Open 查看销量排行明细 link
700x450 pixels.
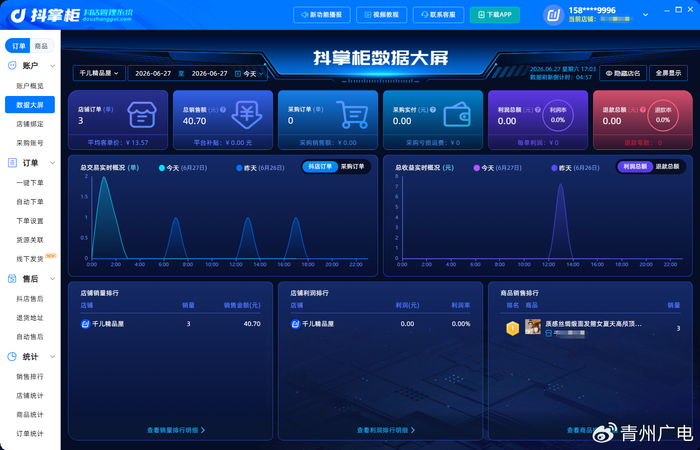[x=176, y=430]
